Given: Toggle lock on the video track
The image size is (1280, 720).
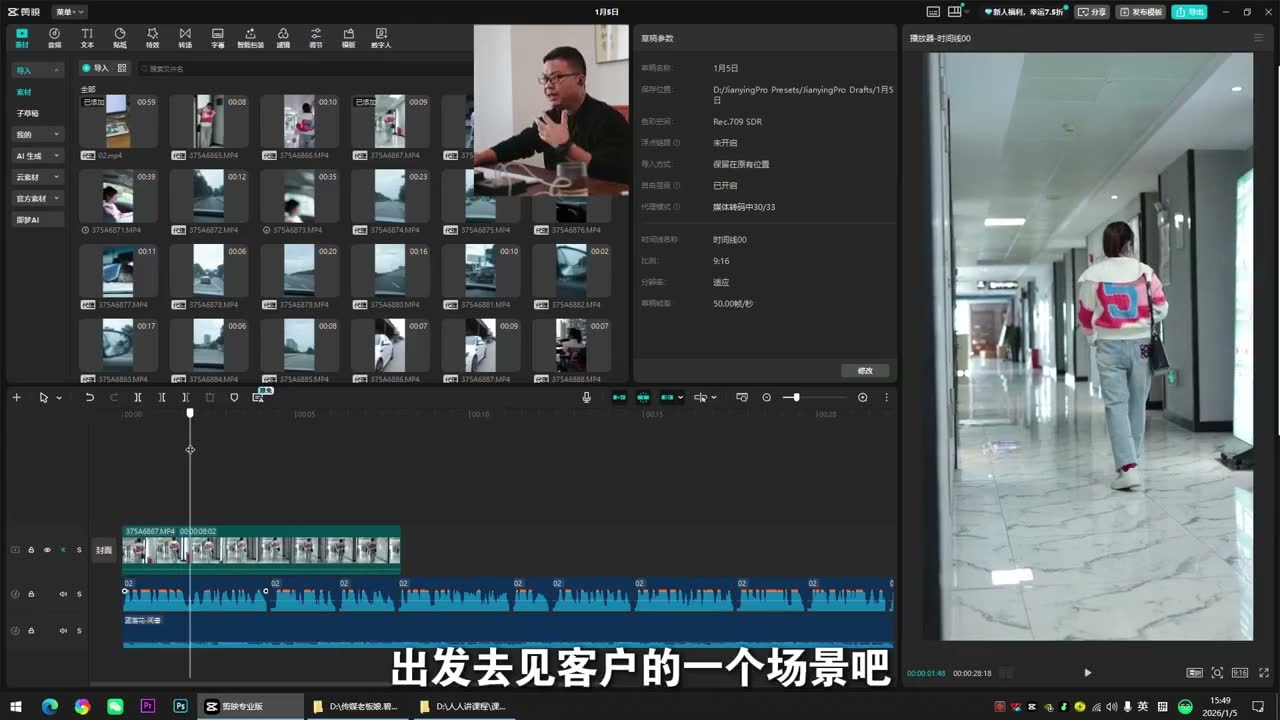Looking at the screenshot, I should (x=31, y=550).
